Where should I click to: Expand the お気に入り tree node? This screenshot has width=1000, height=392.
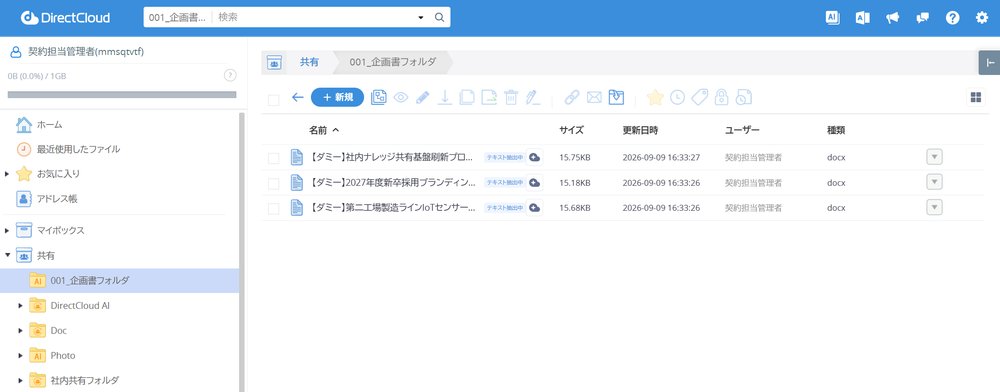(x=7, y=174)
